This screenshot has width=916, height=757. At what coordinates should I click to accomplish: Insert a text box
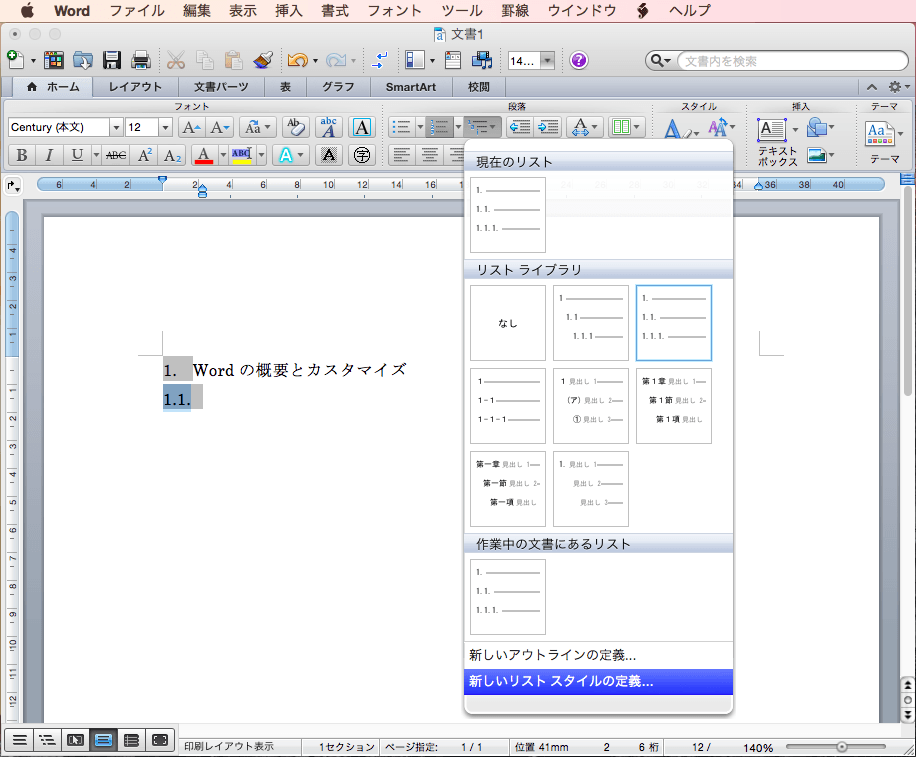coord(772,129)
